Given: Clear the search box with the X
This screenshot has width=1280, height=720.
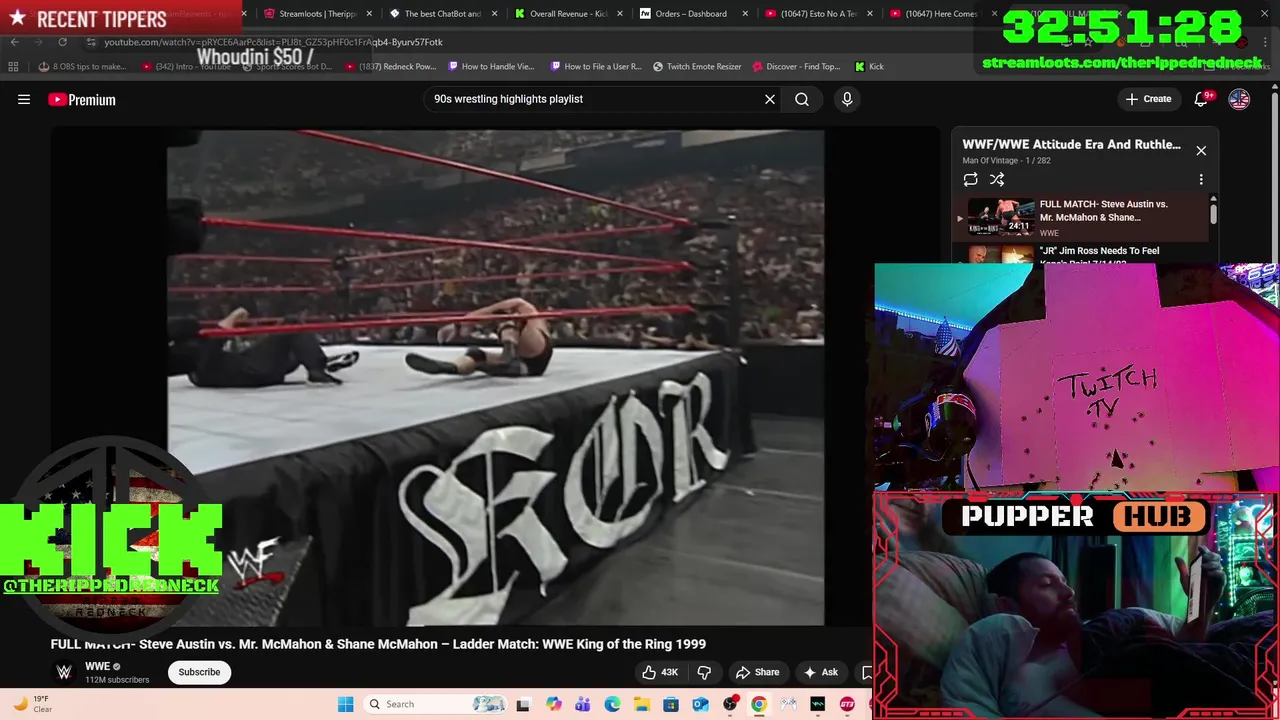Looking at the screenshot, I should pyautogui.click(x=770, y=99).
